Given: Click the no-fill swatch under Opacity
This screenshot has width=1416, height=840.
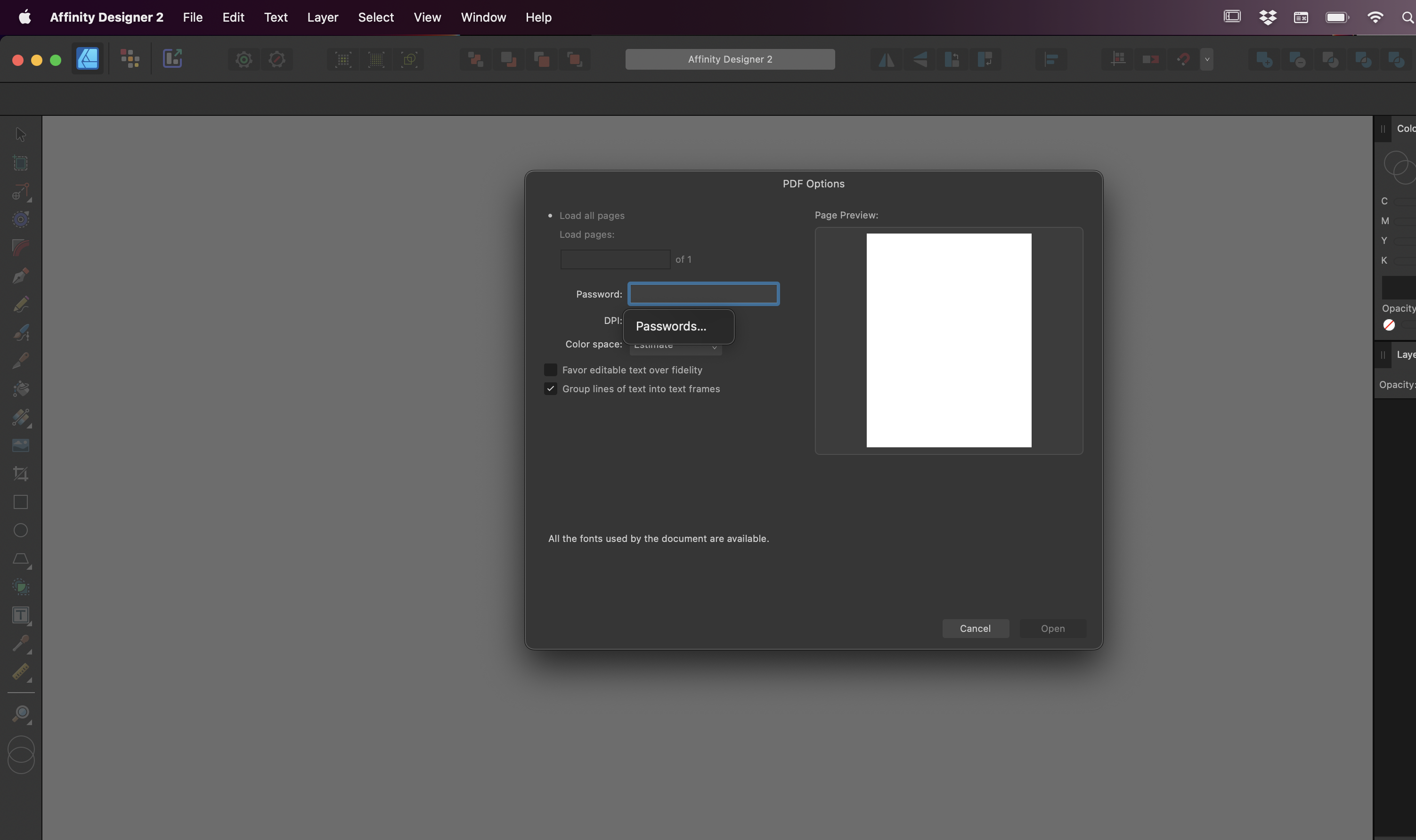Looking at the screenshot, I should click(x=1388, y=325).
